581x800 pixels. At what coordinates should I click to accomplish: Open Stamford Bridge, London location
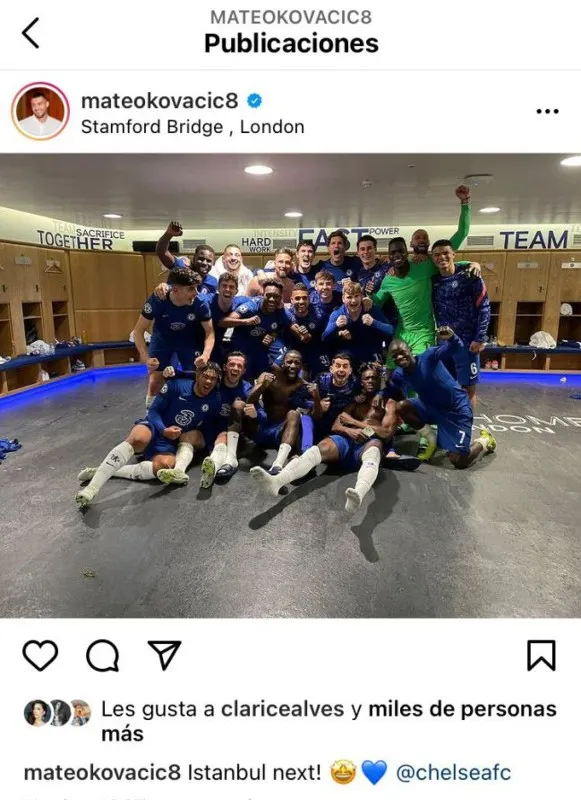coord(192,127)
